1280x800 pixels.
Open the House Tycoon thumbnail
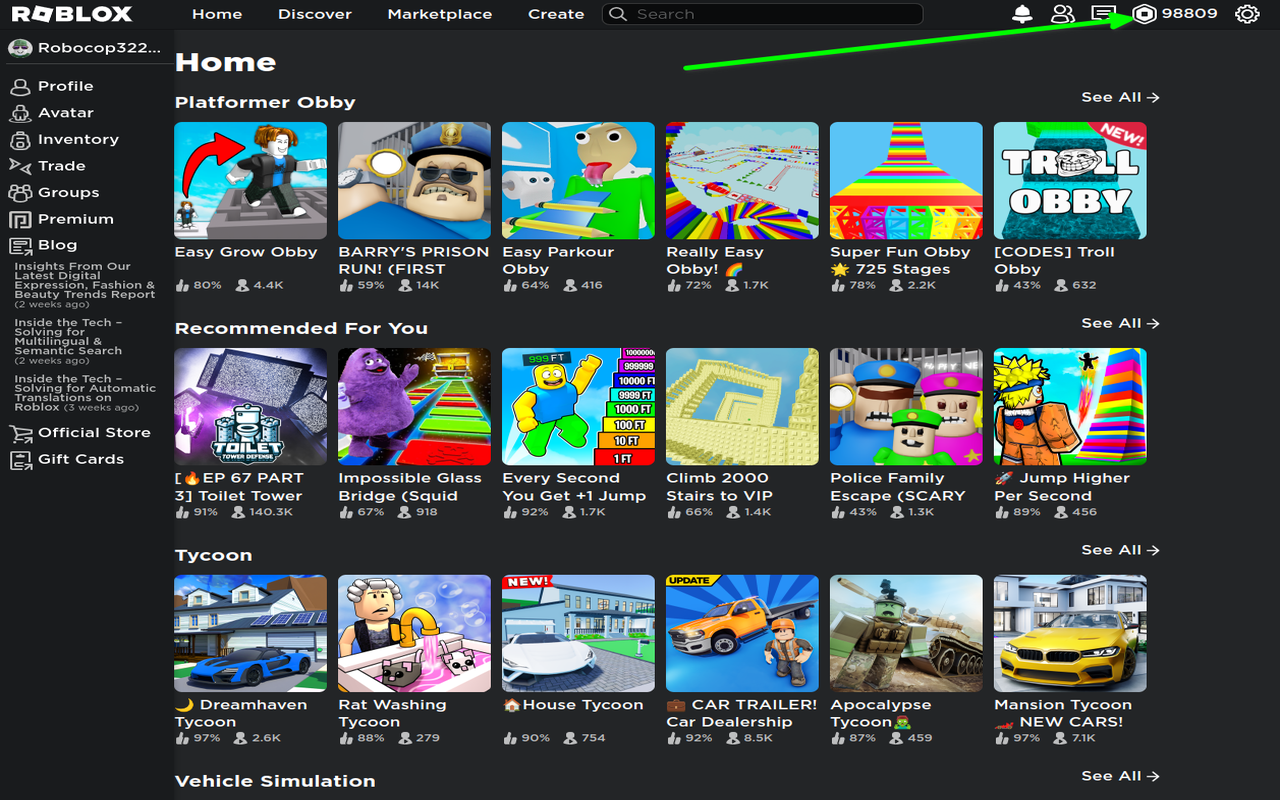pyautogui.click(x=578, y=633)
